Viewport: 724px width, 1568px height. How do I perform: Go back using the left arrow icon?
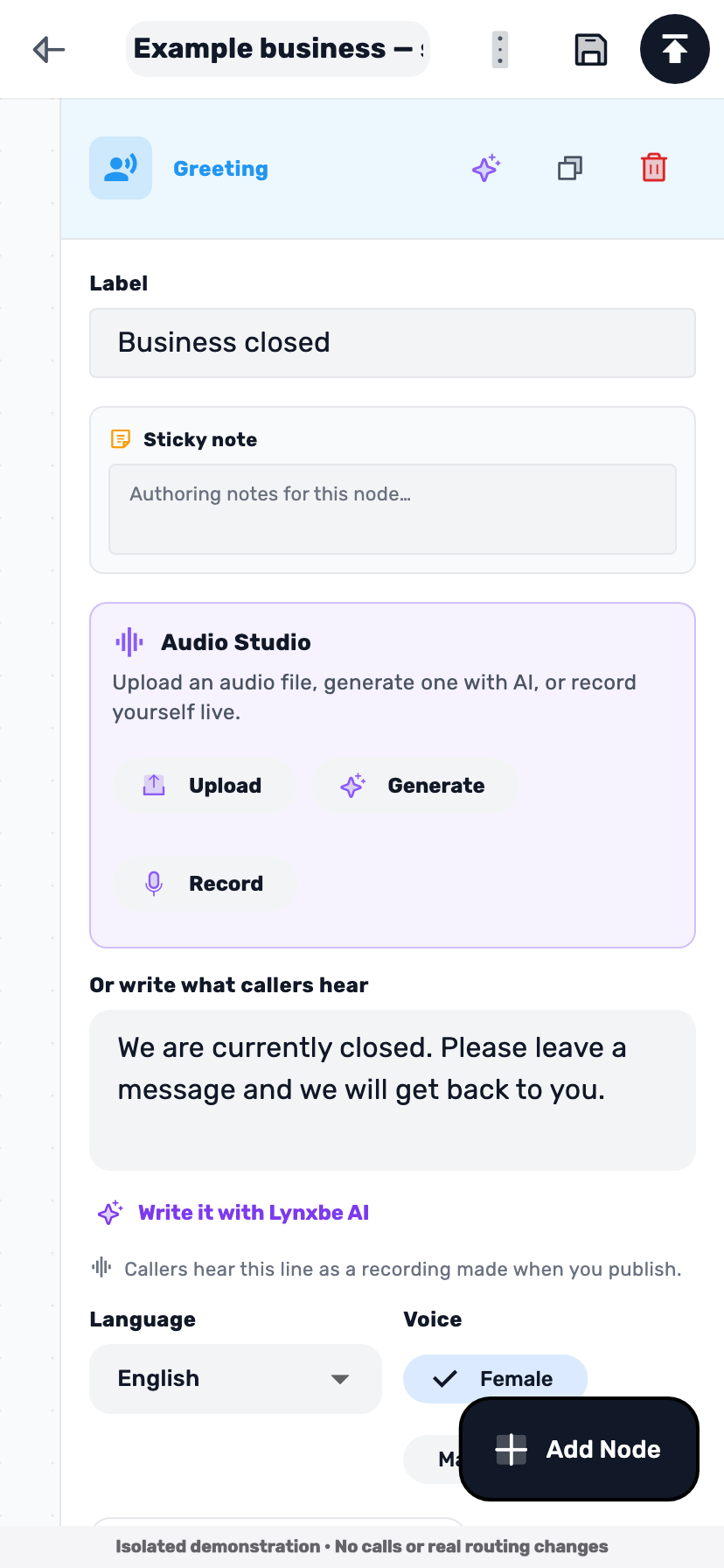point(49,49)
